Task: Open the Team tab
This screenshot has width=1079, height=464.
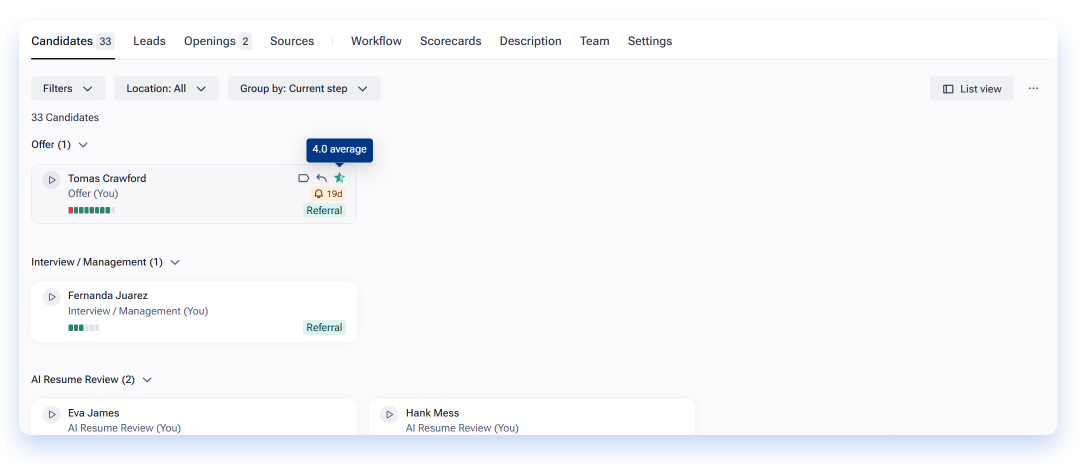Action: click(595, 41)
